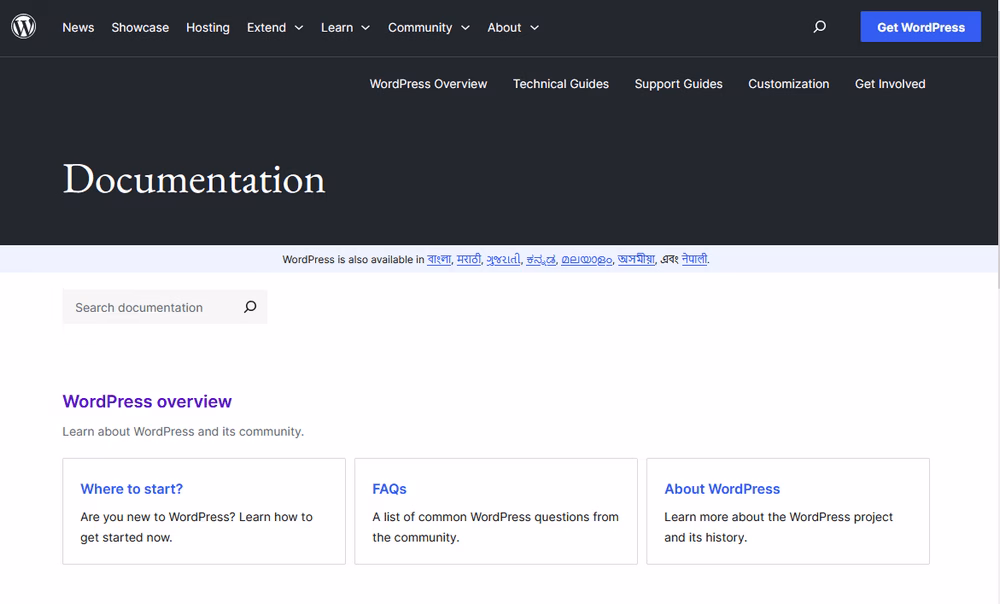Open the WordPress overview heading link
The image size is (1000, 604).
[x=147, y=401]
